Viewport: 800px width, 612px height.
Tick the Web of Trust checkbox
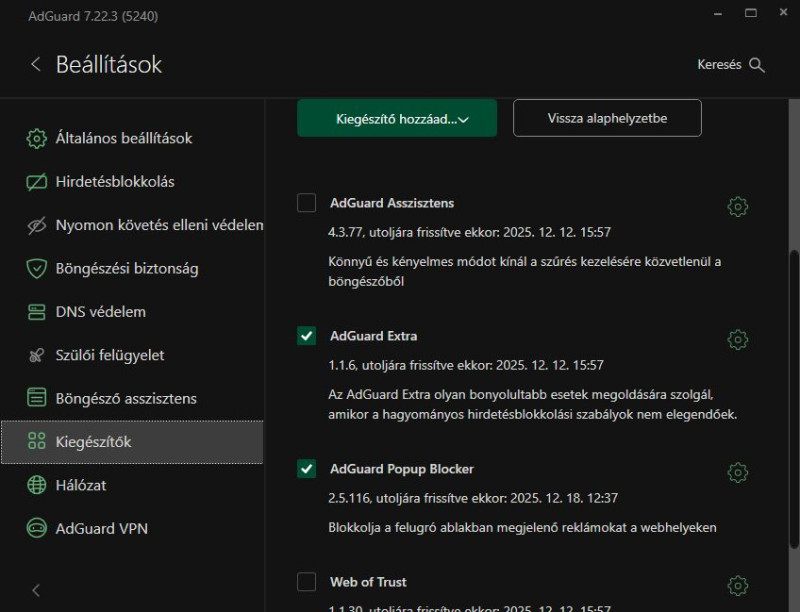tap(307, 582)
